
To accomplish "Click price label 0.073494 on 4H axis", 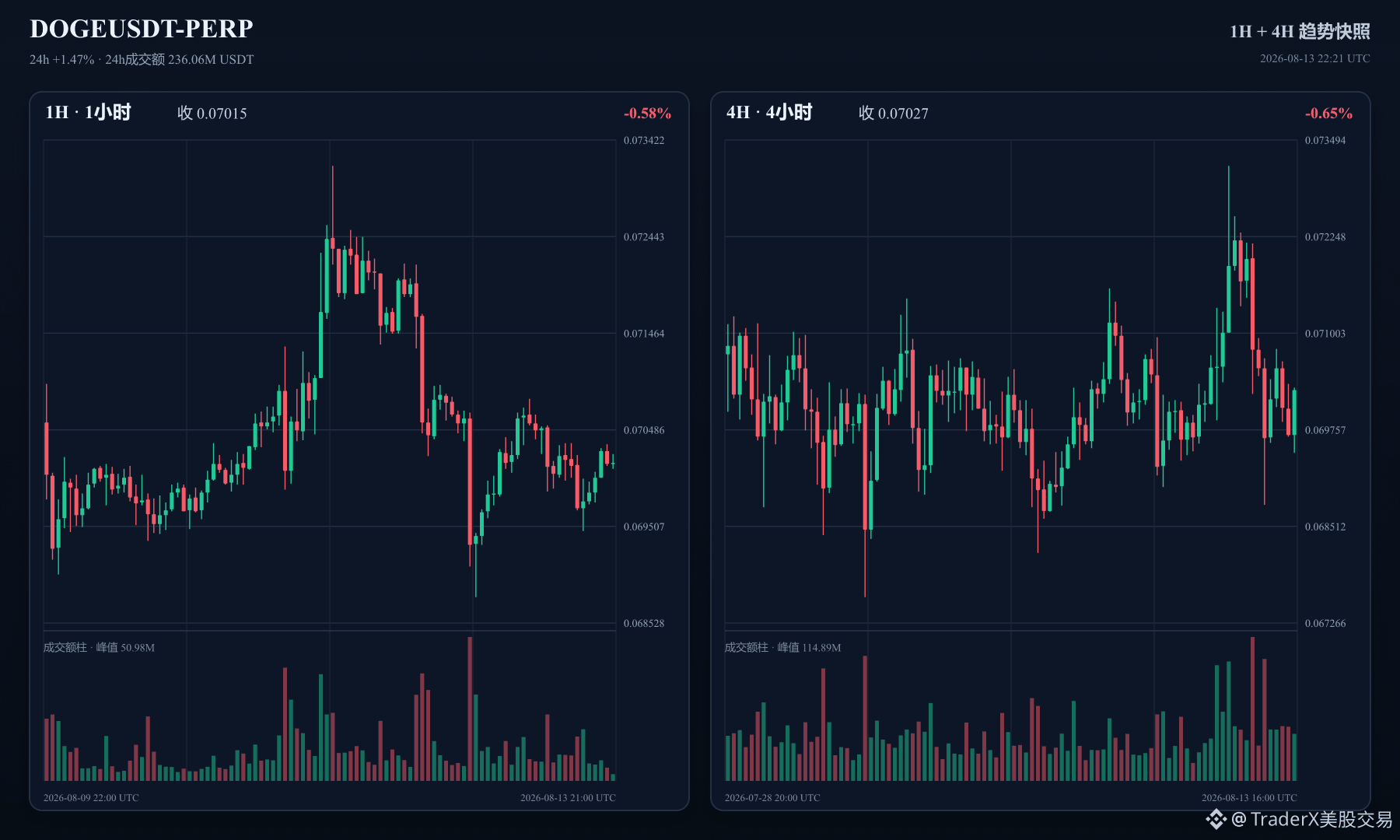I will pyautogui.click(x=1325, y=141).
